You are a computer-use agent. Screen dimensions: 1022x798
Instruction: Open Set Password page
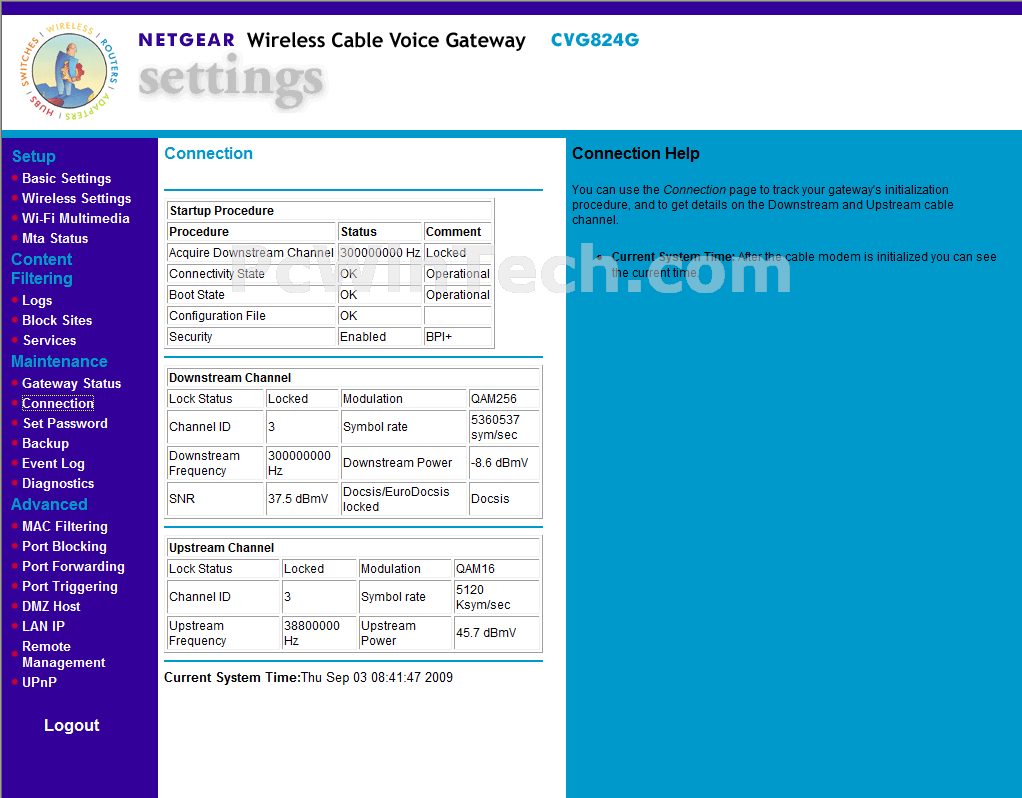65,424
